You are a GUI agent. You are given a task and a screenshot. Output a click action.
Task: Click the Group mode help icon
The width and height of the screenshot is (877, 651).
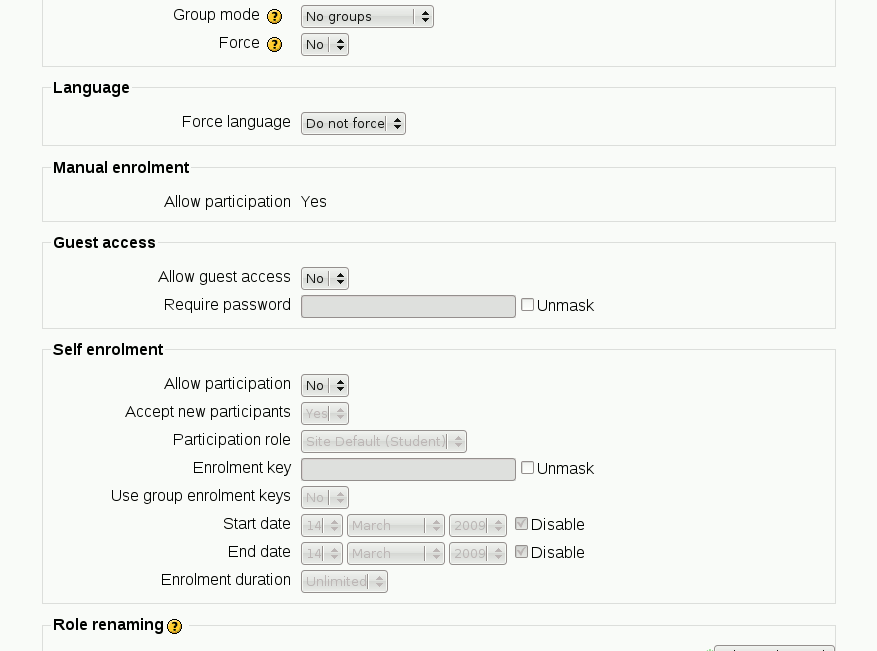(275, 17)
